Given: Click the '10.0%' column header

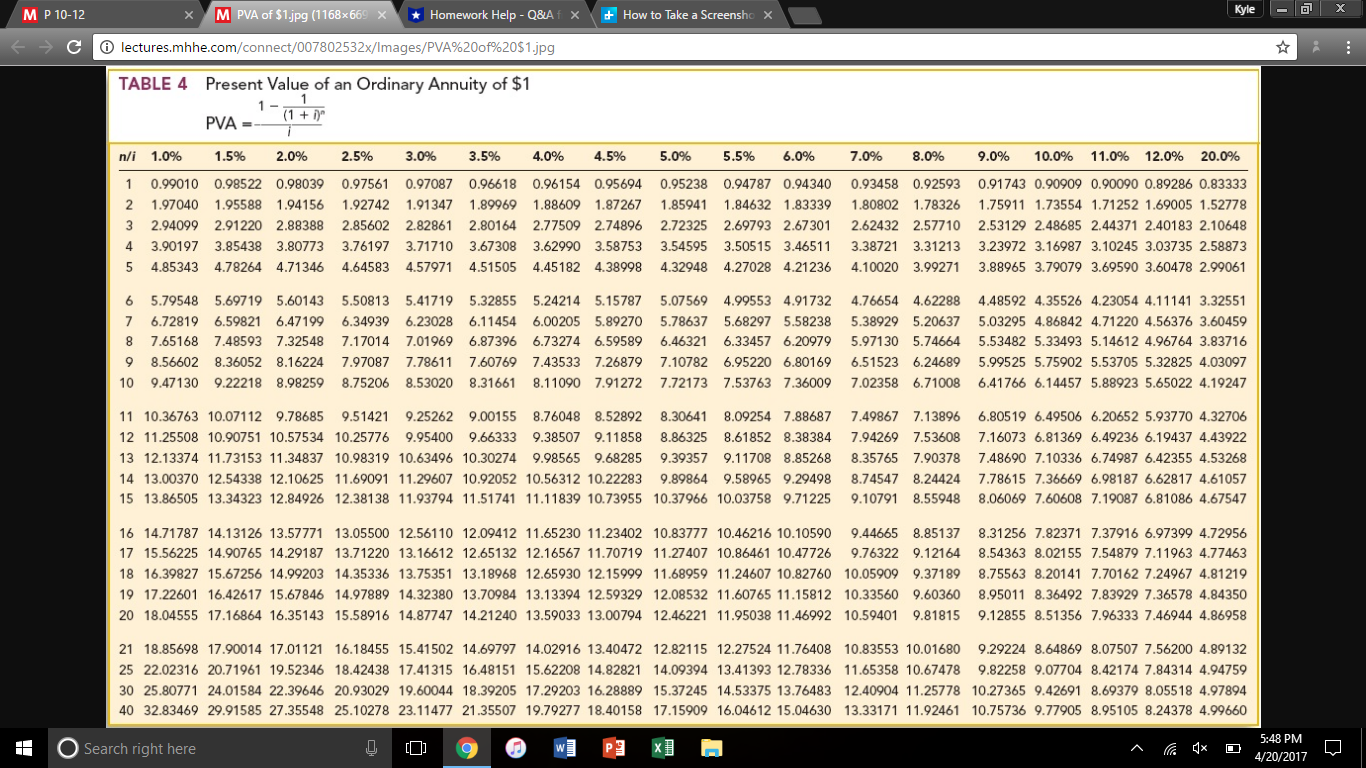Looking at the screenshot, I should [1054, 156].
